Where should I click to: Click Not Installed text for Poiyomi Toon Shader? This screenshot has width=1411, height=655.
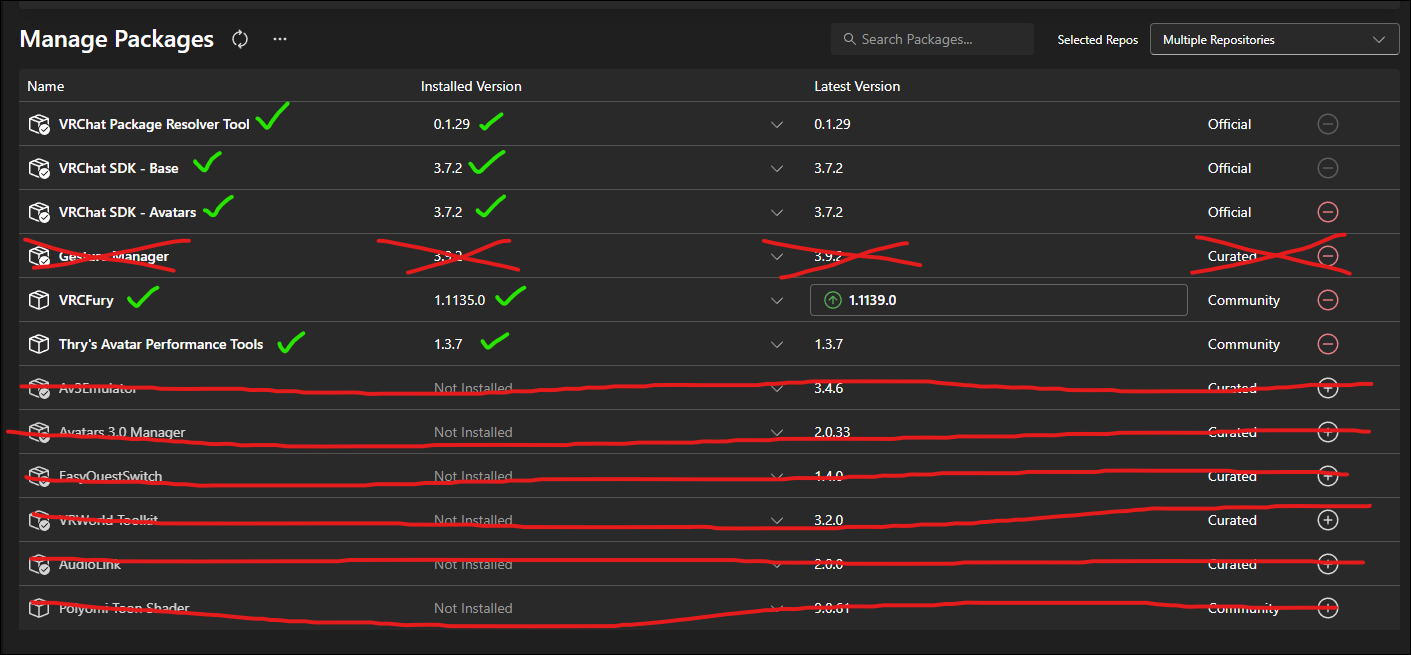473,608
